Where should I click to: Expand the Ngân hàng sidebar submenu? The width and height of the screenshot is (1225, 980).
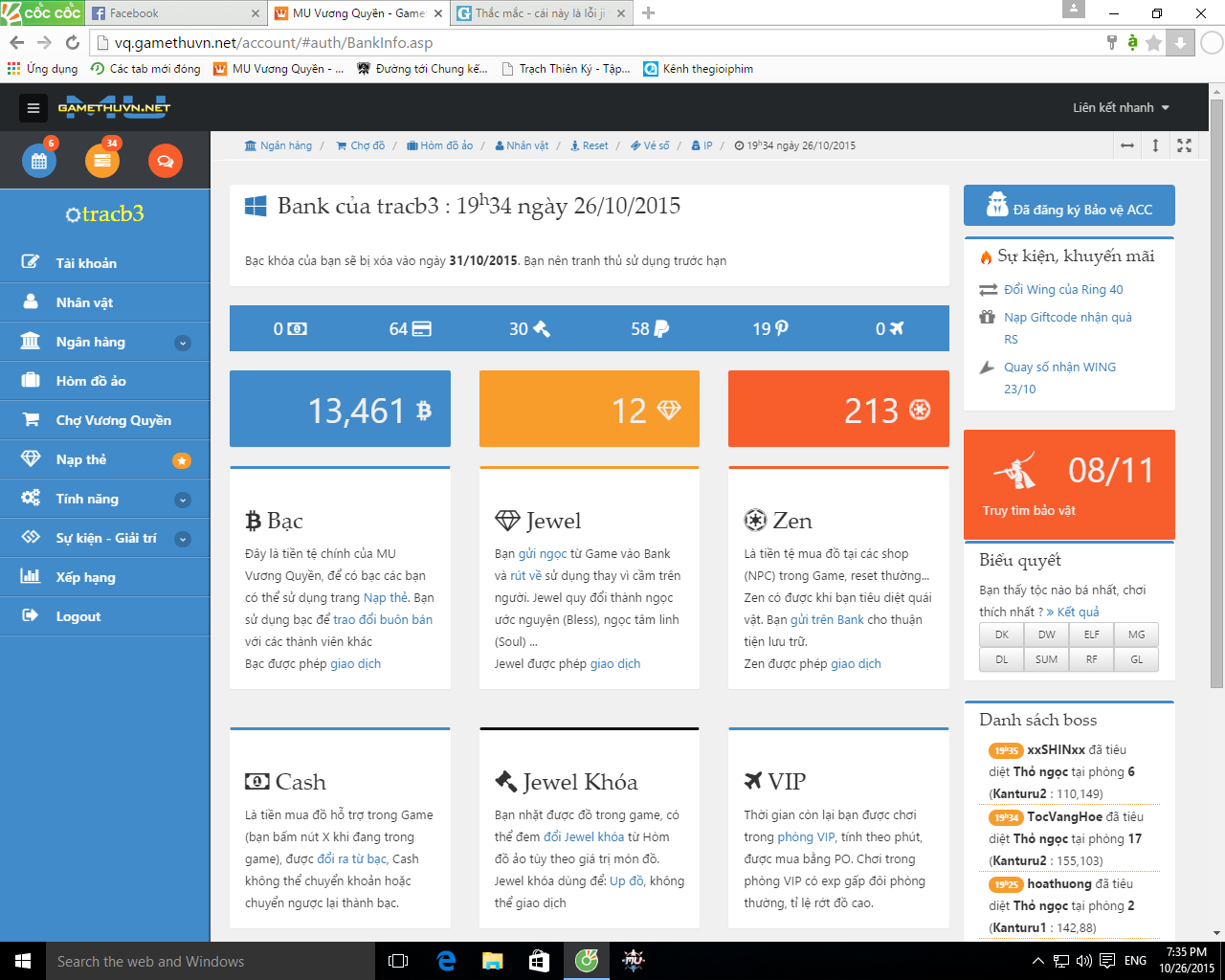pos(183,343)
